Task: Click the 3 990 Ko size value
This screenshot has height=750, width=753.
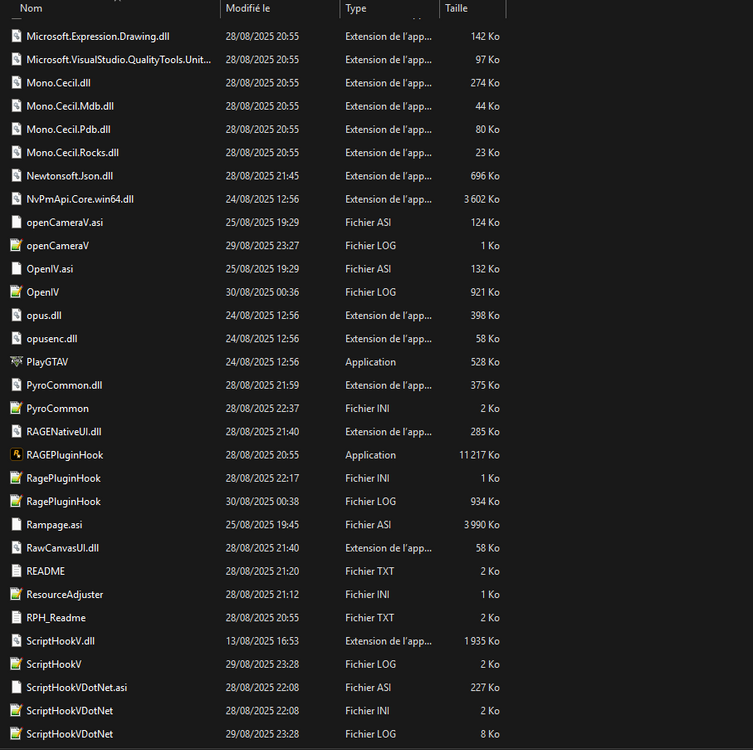Action: point(482,525)
